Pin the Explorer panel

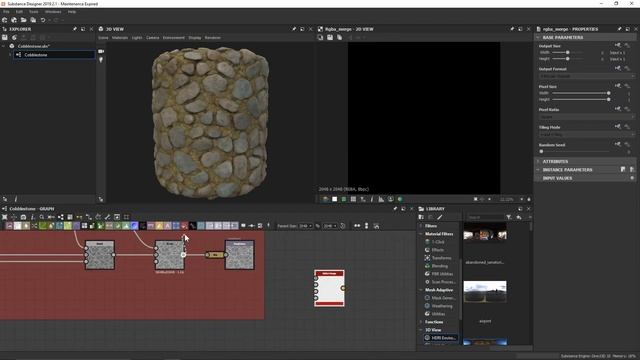point(75,29)
